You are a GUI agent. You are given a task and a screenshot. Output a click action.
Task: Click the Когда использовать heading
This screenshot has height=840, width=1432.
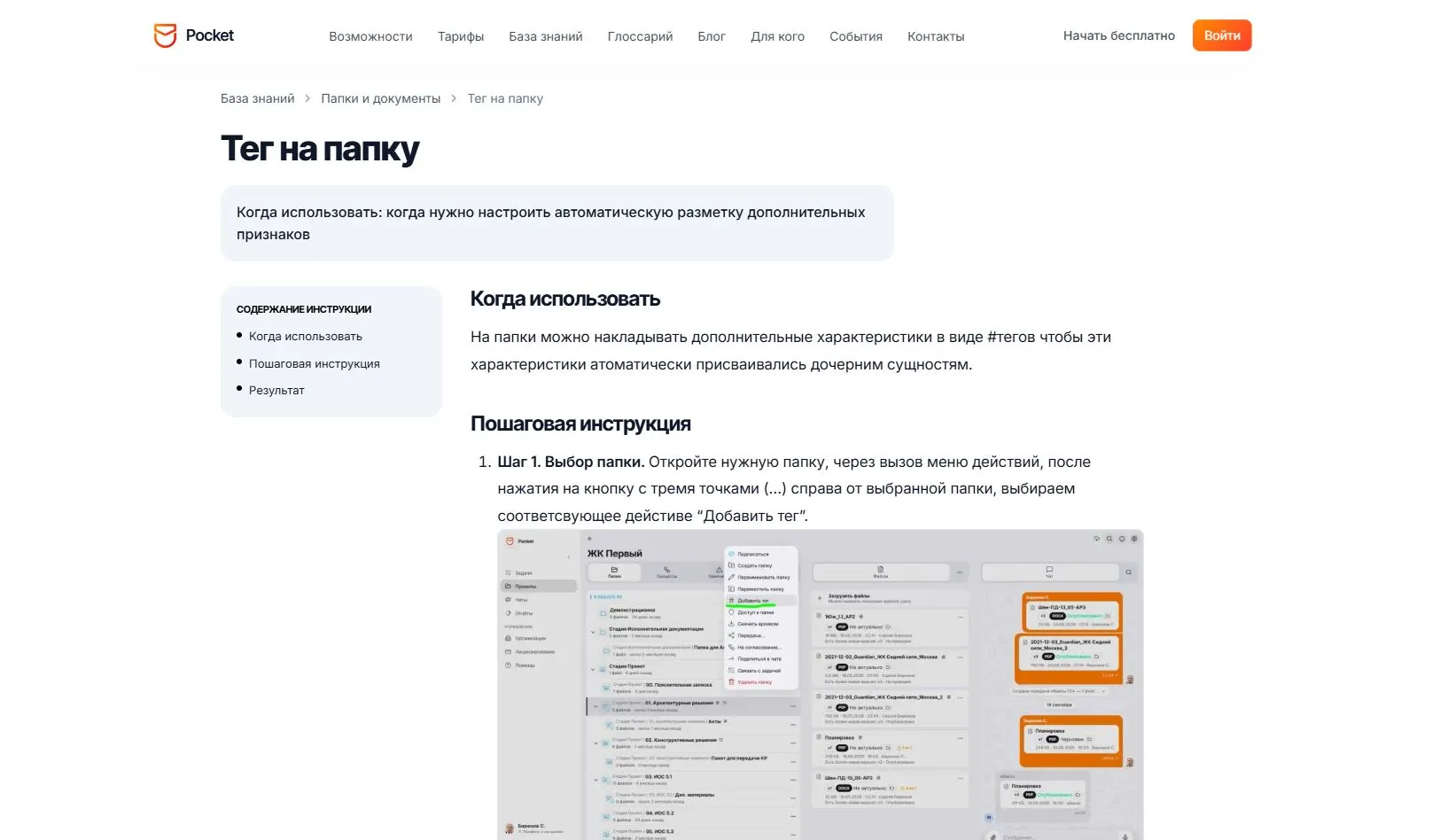565,299
